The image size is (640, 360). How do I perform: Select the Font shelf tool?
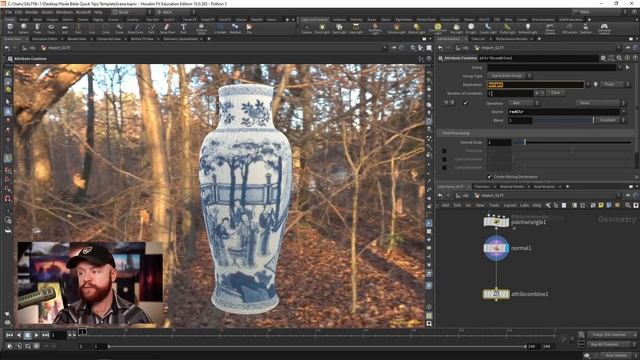pos(183,28)
